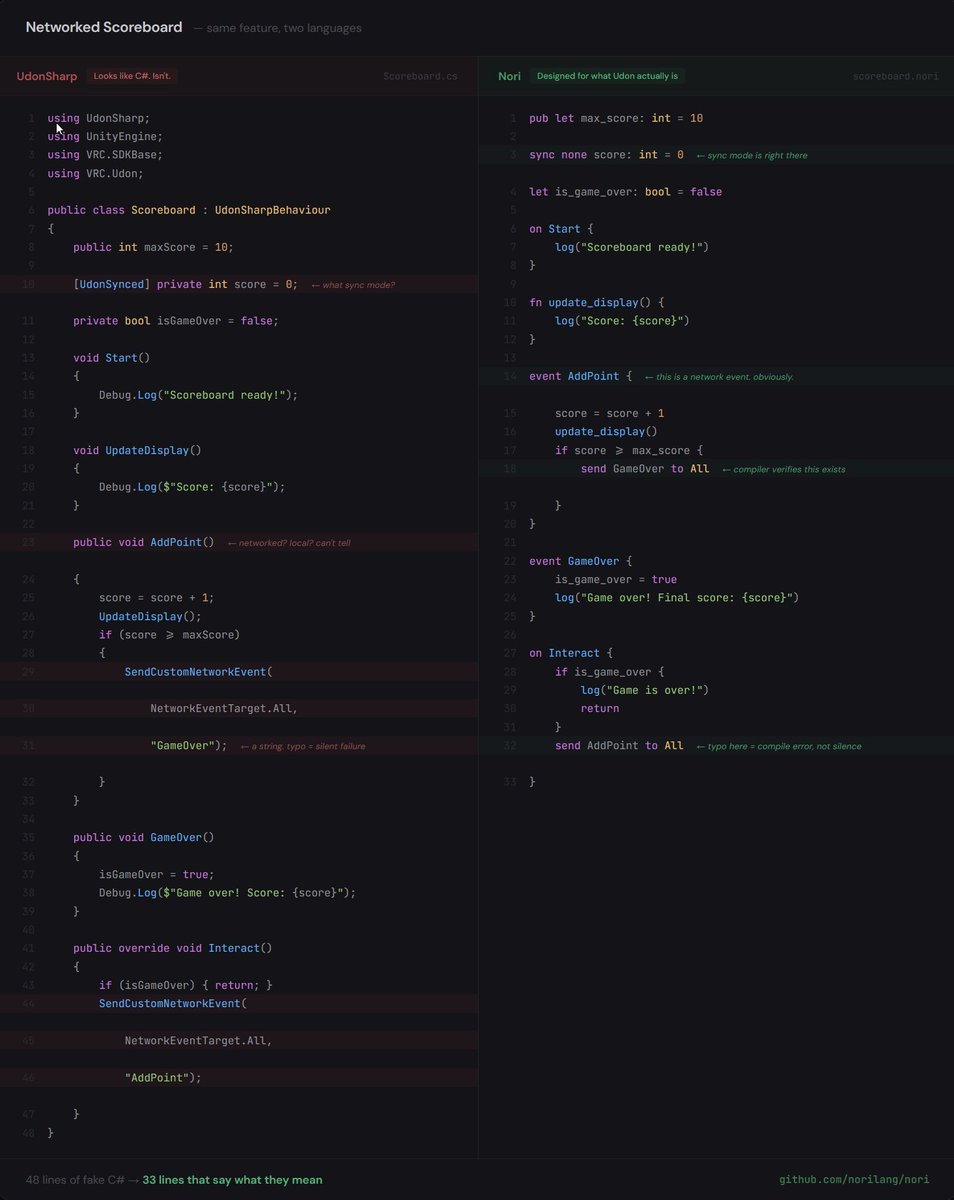Click the log("Scoreboard ready!") line in Nori
This screenshot has width=954, height=1200.
pos(632,247)
